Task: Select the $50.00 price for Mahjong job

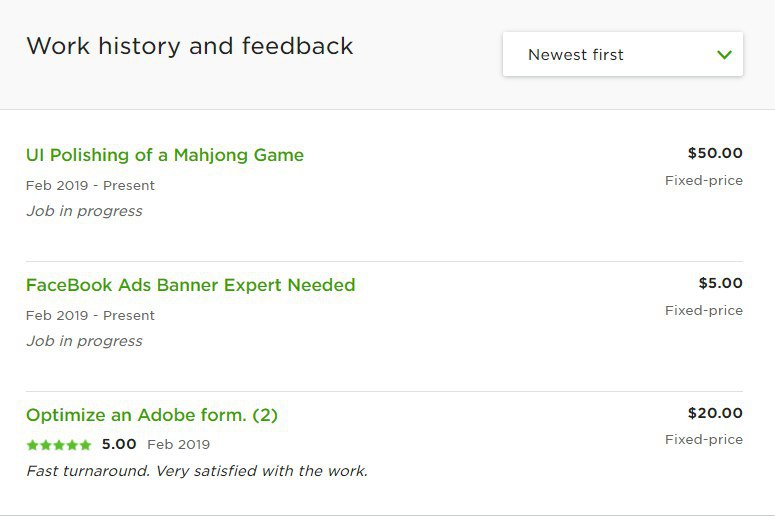Action: (715, 153)
